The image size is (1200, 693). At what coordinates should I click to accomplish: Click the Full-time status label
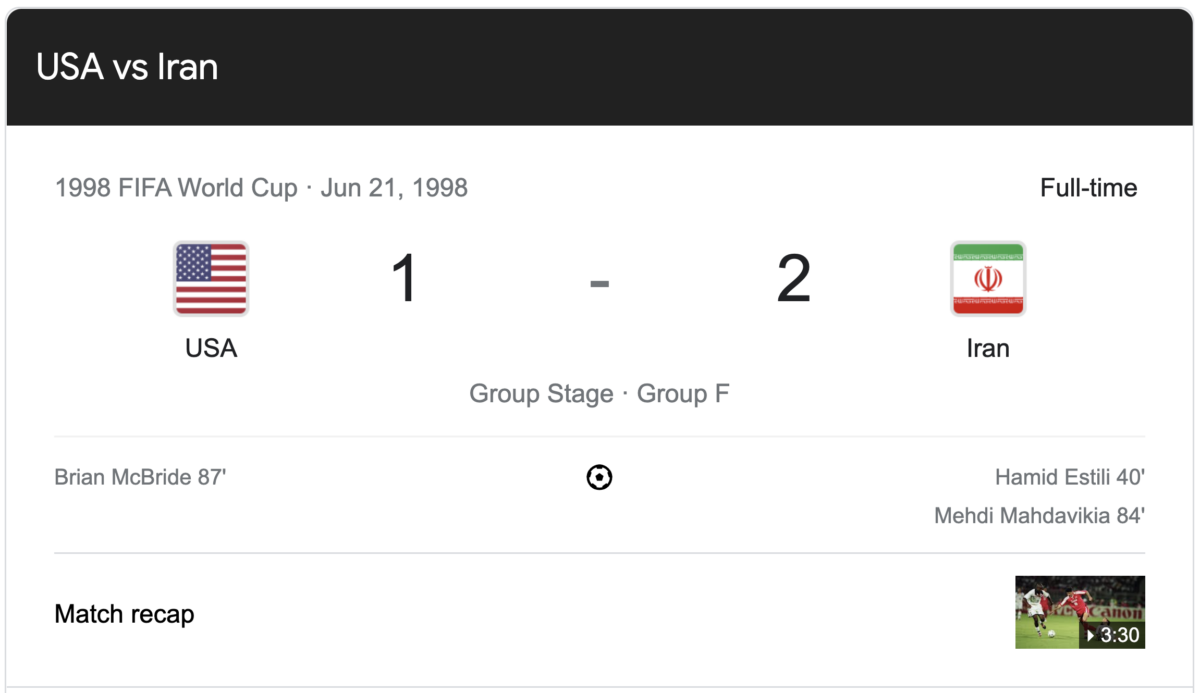pos(1089,188)
